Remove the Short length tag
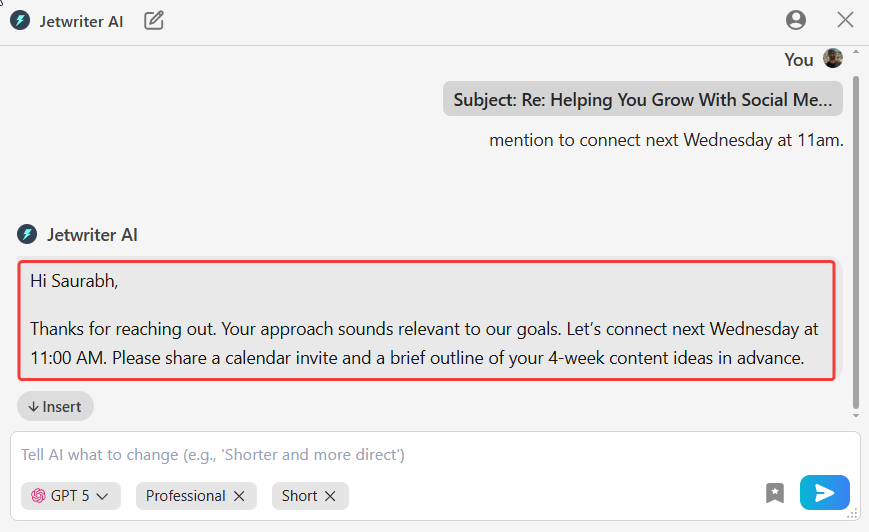 (330, 496)
